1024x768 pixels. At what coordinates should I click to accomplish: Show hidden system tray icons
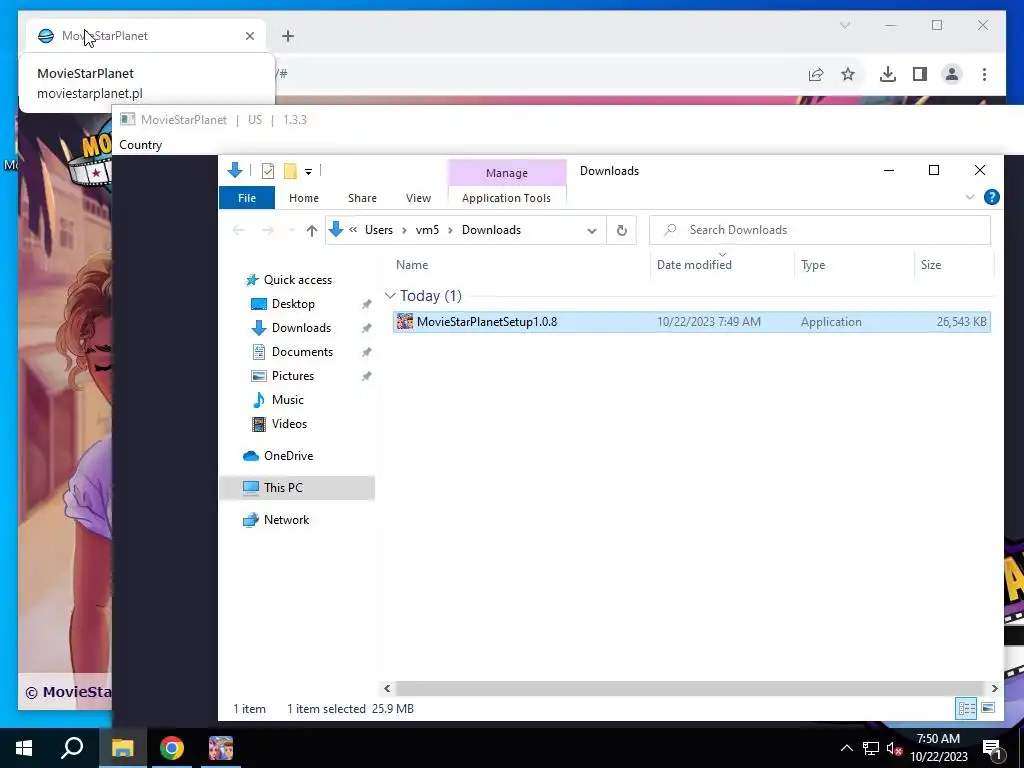point(846,748)
